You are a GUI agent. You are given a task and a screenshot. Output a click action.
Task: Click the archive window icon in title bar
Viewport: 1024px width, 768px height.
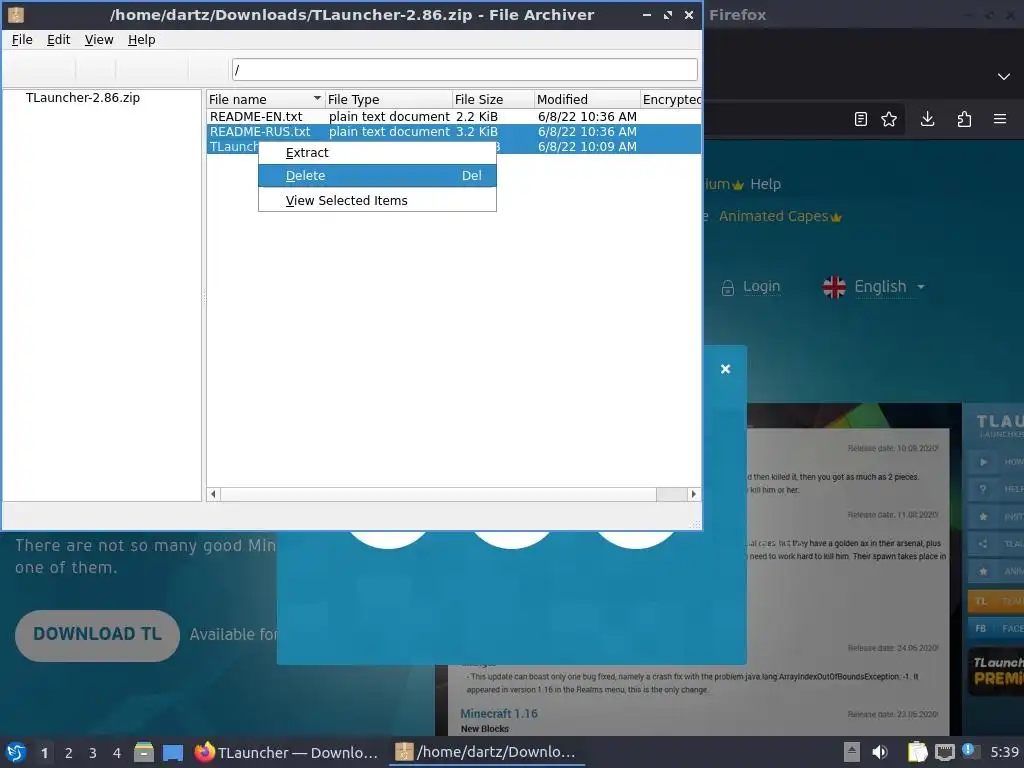click(x=16, y=14)
